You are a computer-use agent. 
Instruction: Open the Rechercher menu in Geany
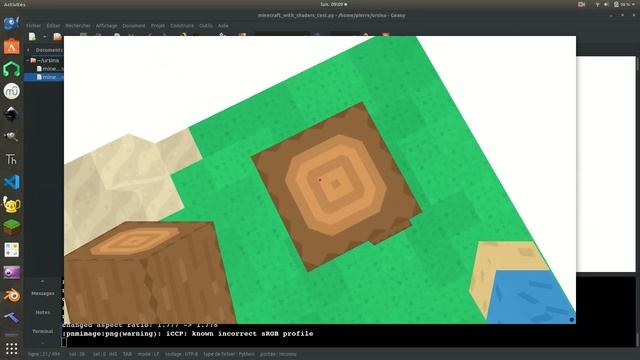[78, 25]
